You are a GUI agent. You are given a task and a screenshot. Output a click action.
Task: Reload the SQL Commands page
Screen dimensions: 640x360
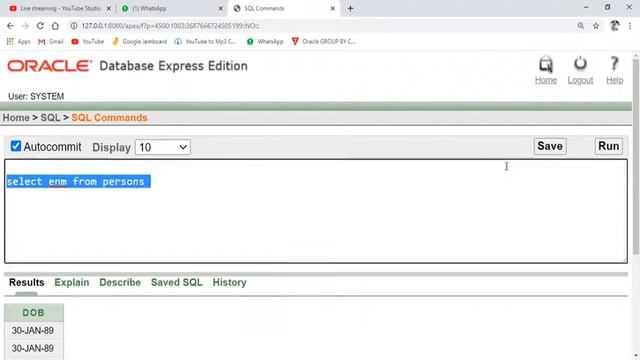pyautogui.click(x=40, y=26)
